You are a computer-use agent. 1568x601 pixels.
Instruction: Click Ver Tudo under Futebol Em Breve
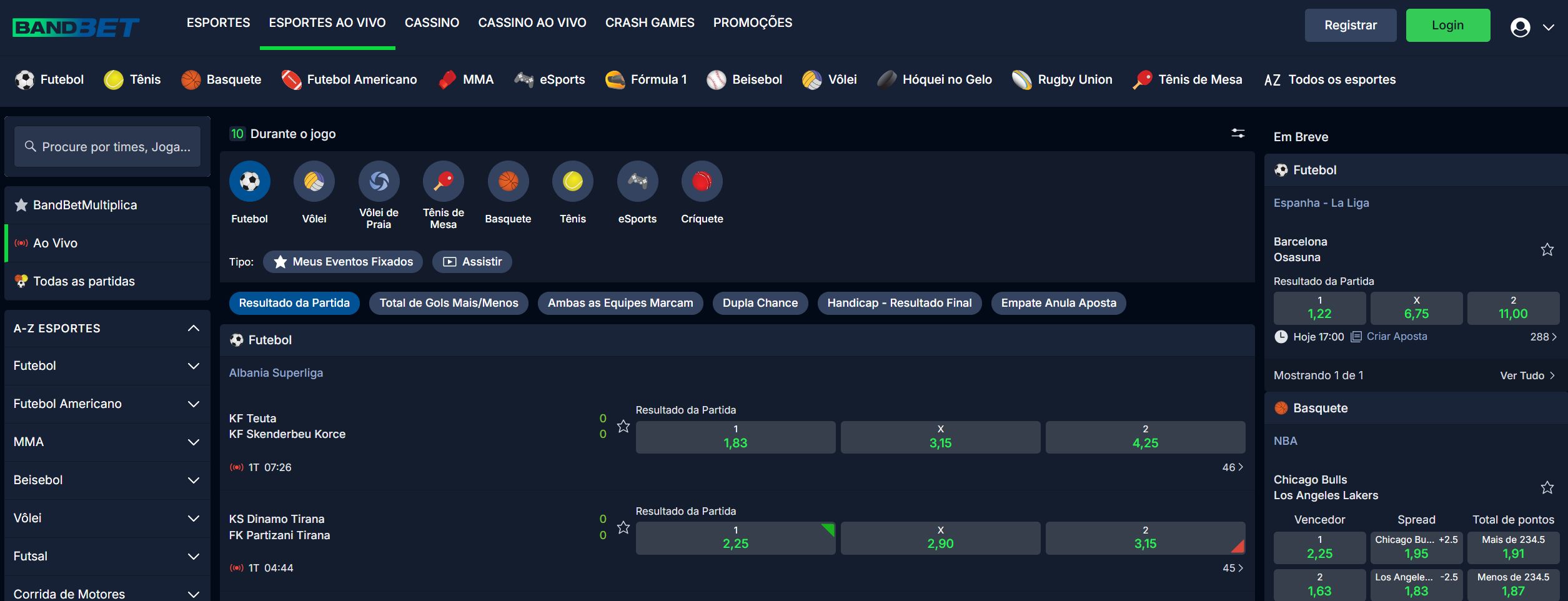(1527, 375)
